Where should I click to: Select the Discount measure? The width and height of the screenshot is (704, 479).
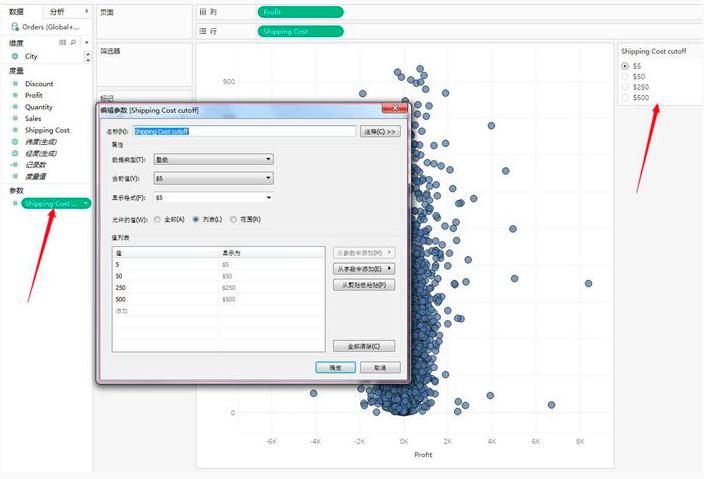pyautogui.click(x=39, y=83)
